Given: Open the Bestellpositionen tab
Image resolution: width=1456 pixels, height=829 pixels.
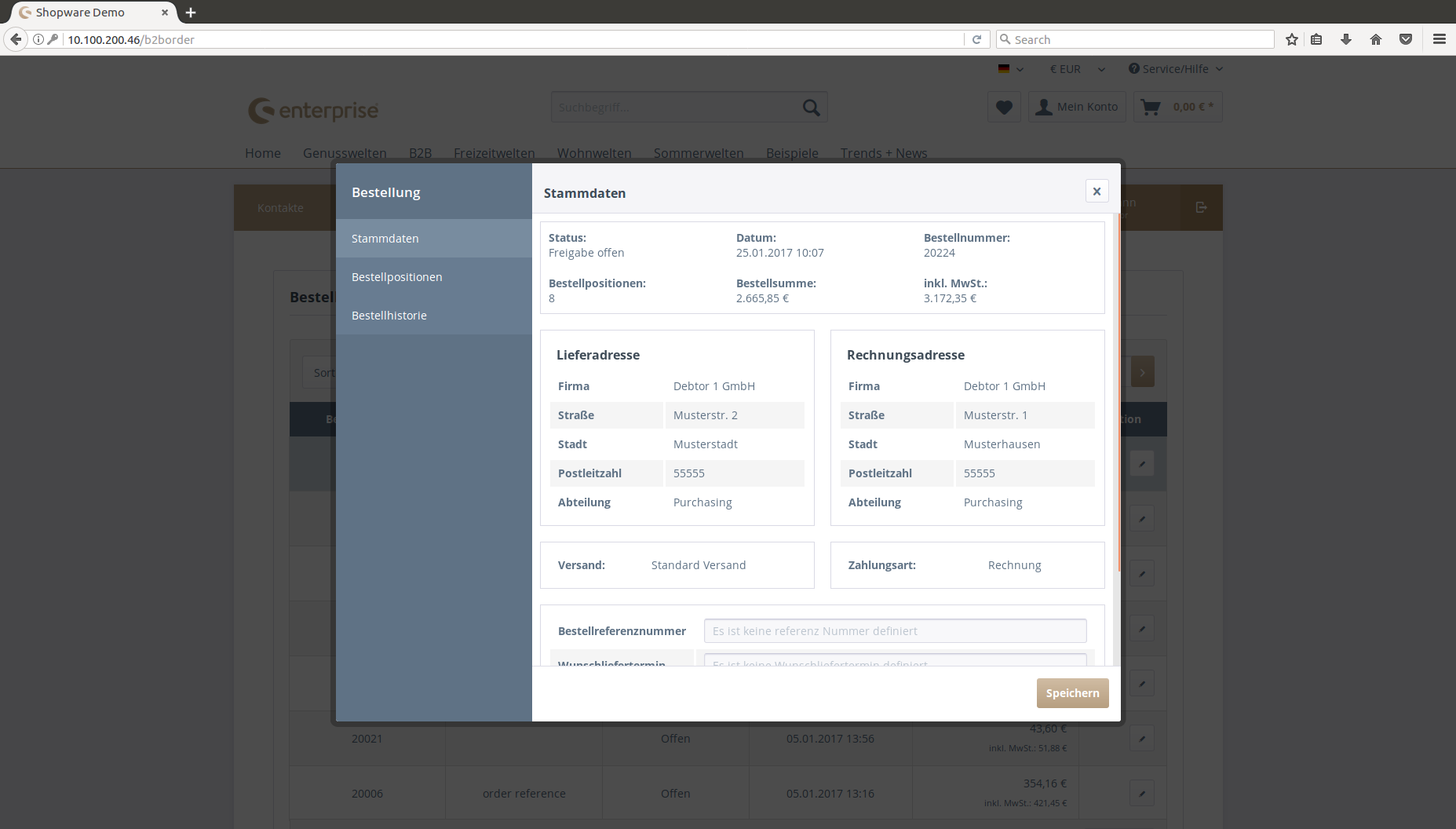Looking at the screenshot, I should [397, 277].
